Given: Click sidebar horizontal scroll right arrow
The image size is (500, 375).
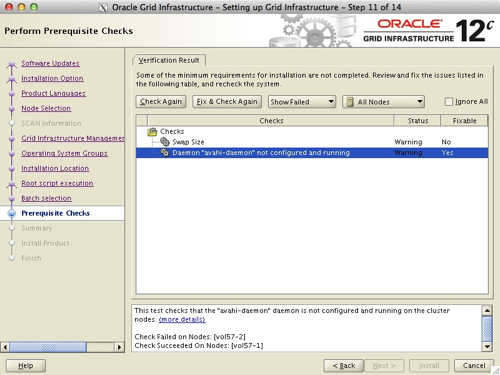Looking at the screenshot, I should point(119,347).
